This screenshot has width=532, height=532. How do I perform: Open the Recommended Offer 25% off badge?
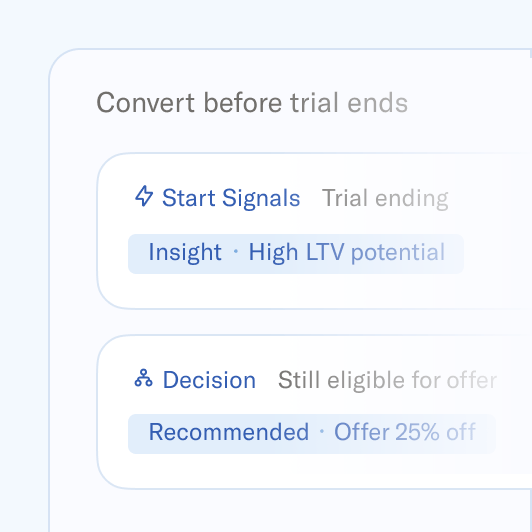point(312,434)
